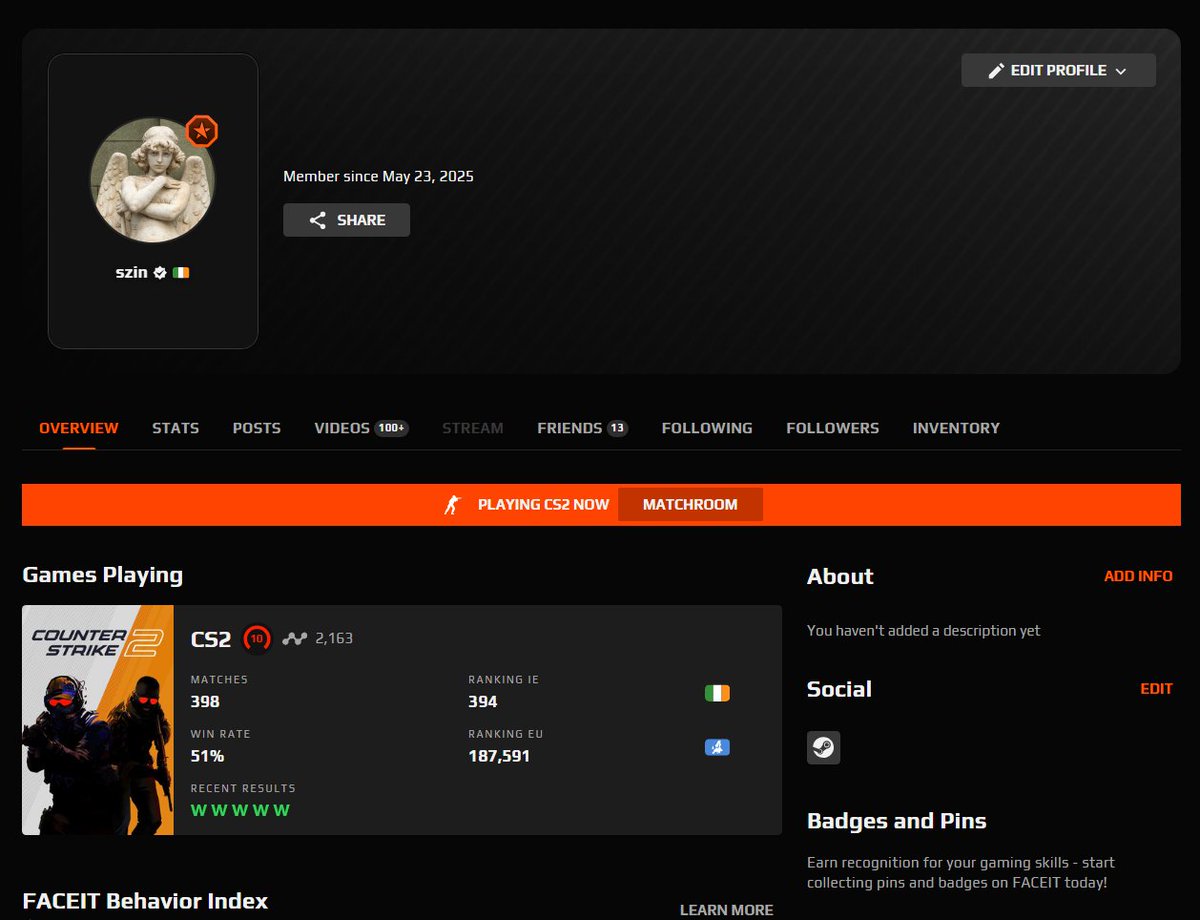Open the Videos tab

pyautogui.click(x=361, y=428)
